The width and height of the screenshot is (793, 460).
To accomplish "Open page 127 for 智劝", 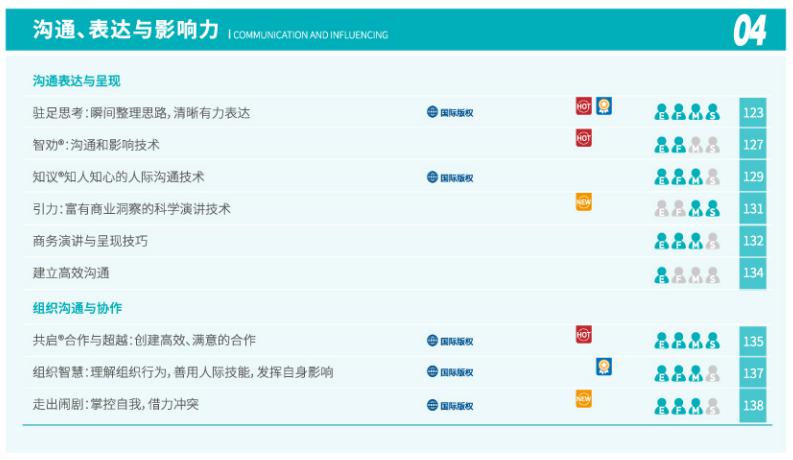I will tap(753, 145).
